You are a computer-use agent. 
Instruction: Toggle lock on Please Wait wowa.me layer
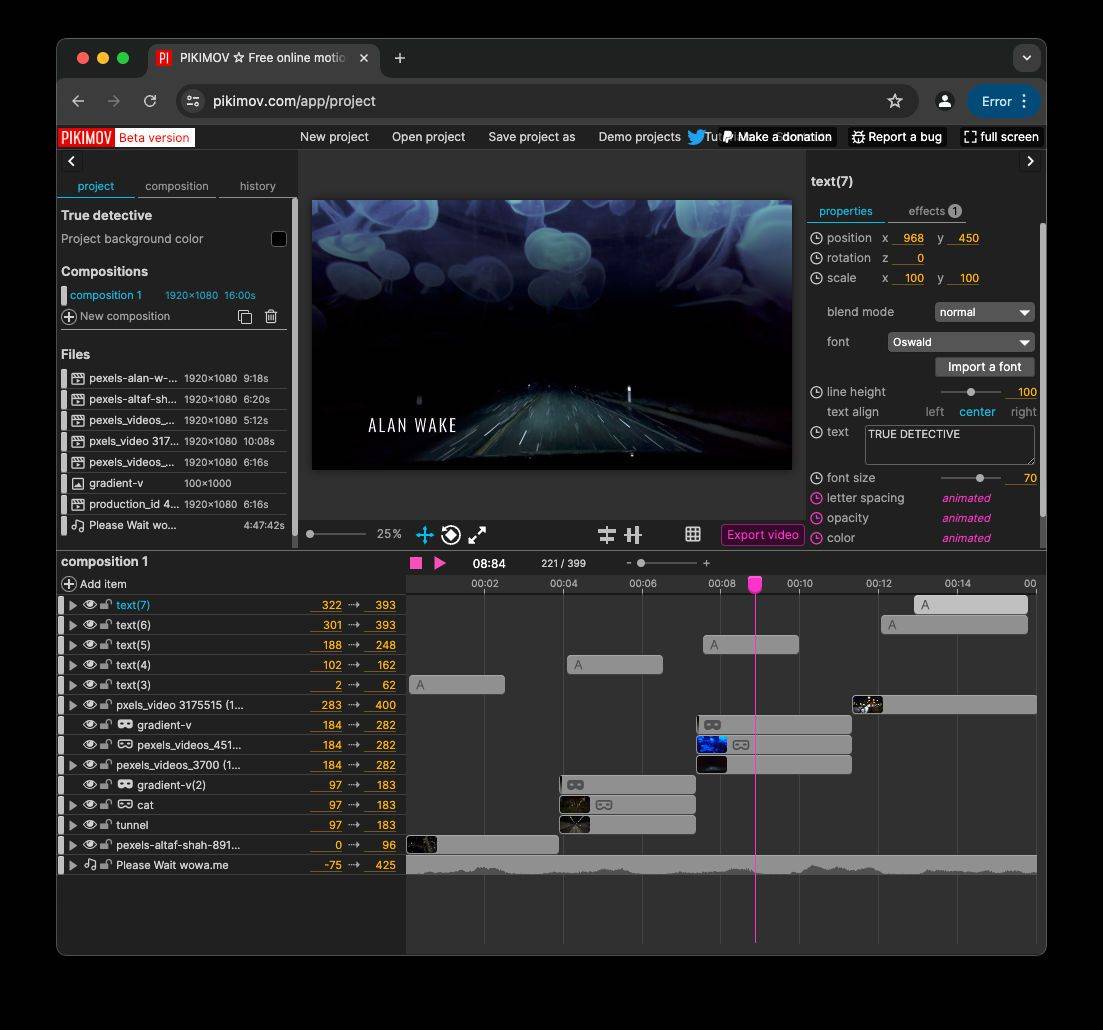click(106, 865)
